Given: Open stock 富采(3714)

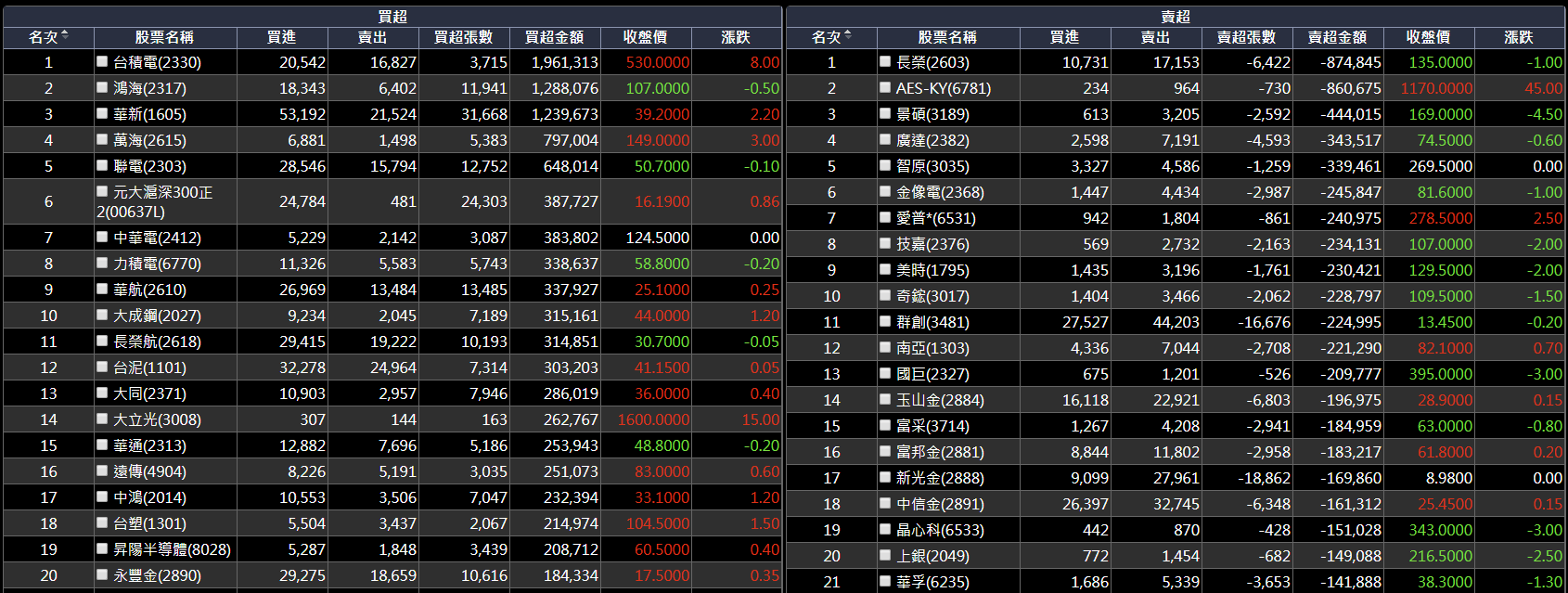Looking at the screenshot, I should pyautogui.click(x=932, y=426).
